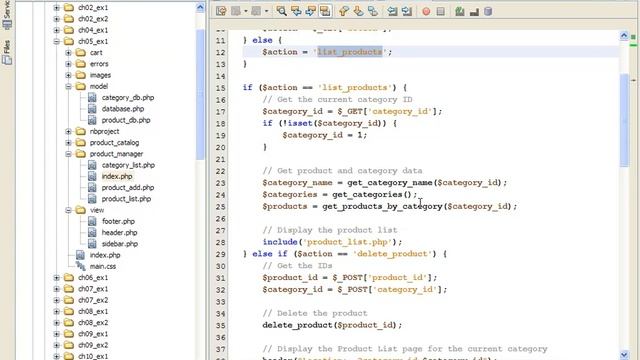Click the greyed Back navigation icon

(236, 11)
